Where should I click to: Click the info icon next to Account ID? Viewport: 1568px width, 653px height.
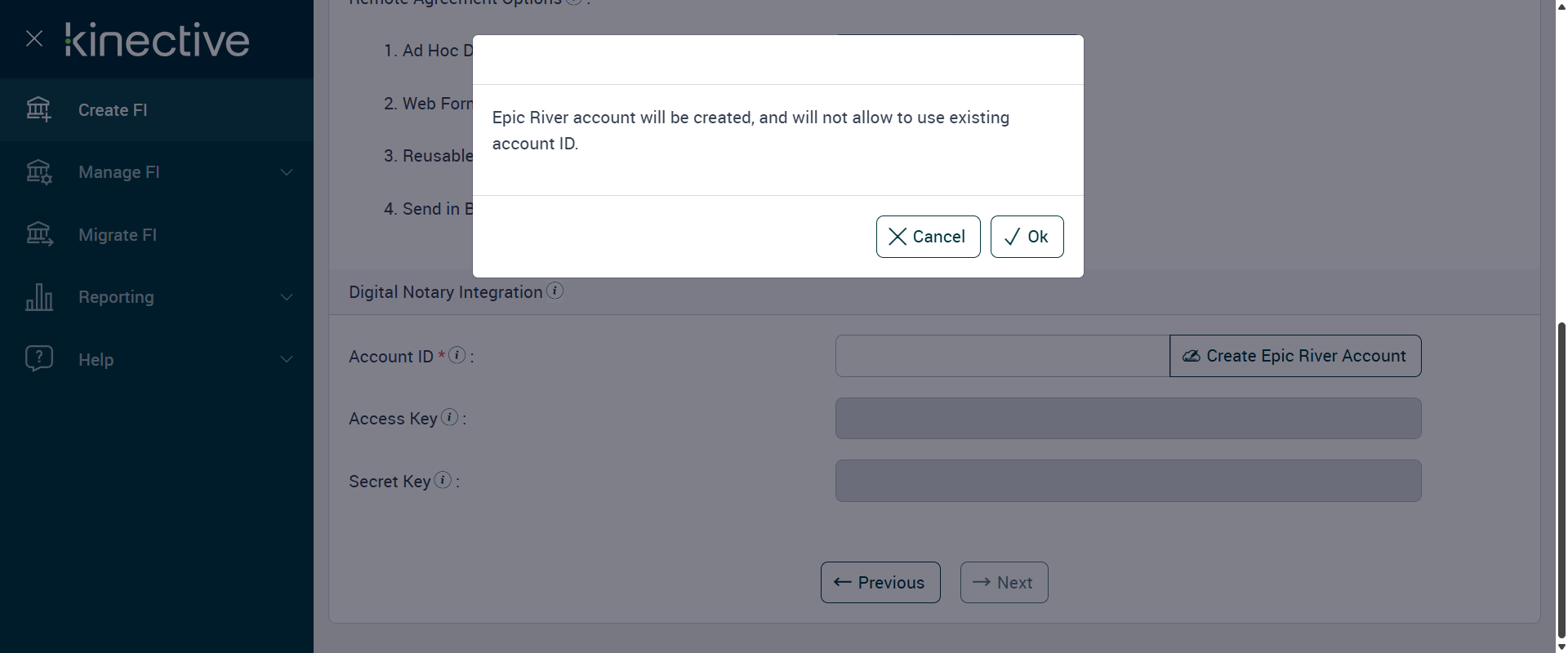click(457, 355)
